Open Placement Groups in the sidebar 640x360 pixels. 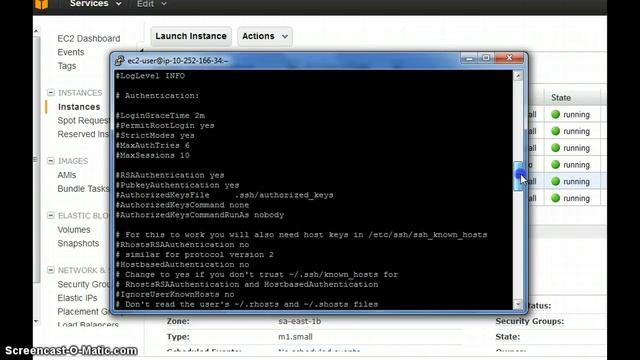click(x=84, y=312)
